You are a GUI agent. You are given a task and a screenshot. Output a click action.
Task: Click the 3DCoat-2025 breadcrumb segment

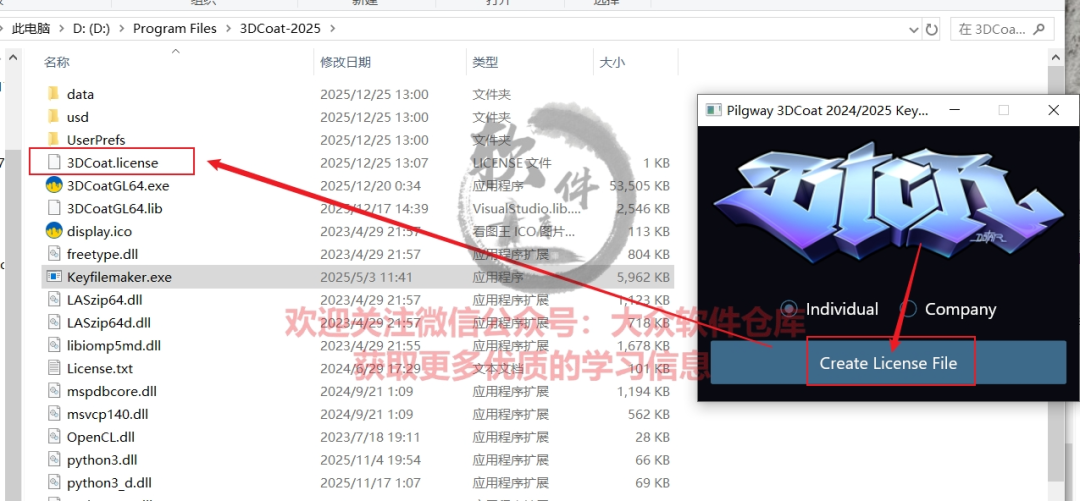(281, 29)
